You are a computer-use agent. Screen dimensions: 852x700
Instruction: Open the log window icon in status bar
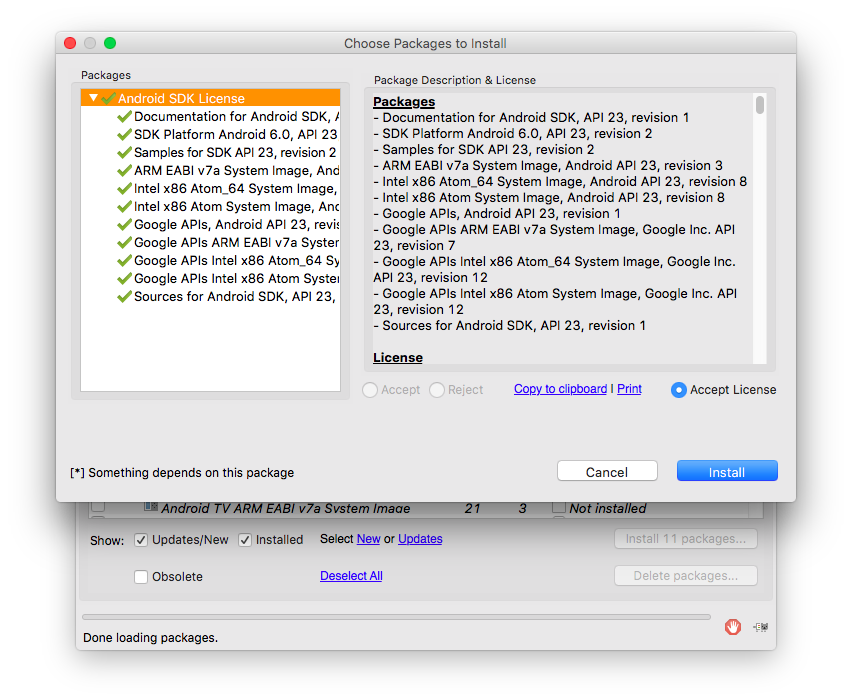761,627
